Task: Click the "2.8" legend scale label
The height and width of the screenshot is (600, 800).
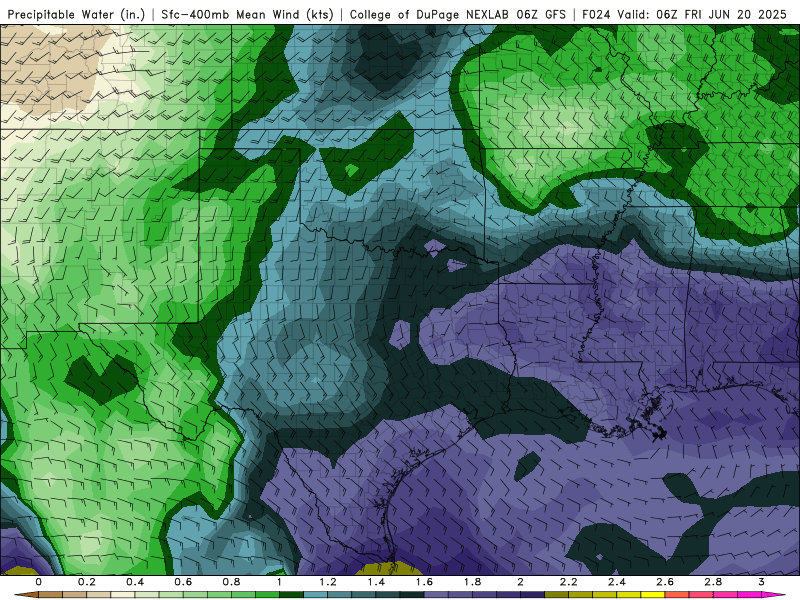Action: click(x=713, y=582)
